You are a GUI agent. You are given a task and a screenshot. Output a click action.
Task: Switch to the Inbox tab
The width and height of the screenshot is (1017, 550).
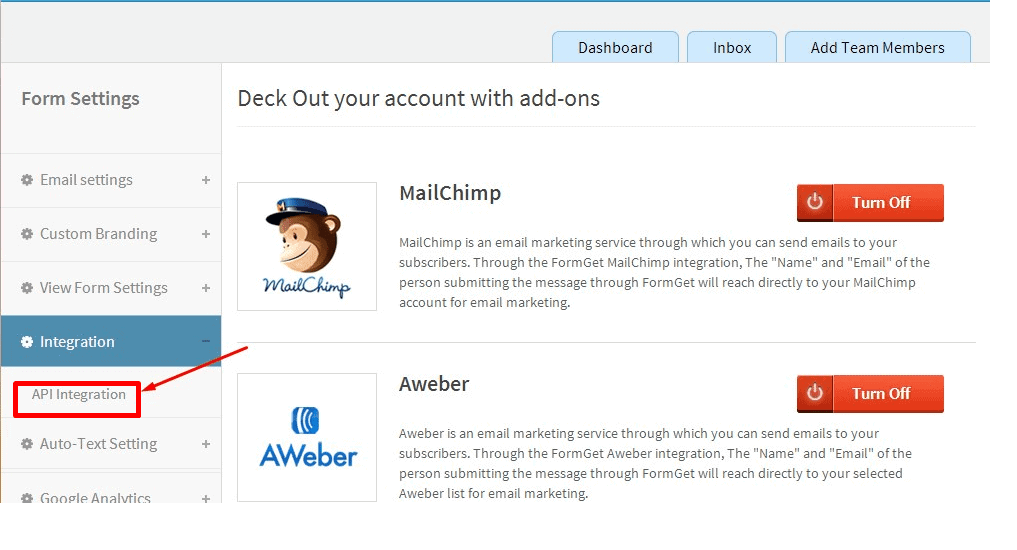[732, 47]
